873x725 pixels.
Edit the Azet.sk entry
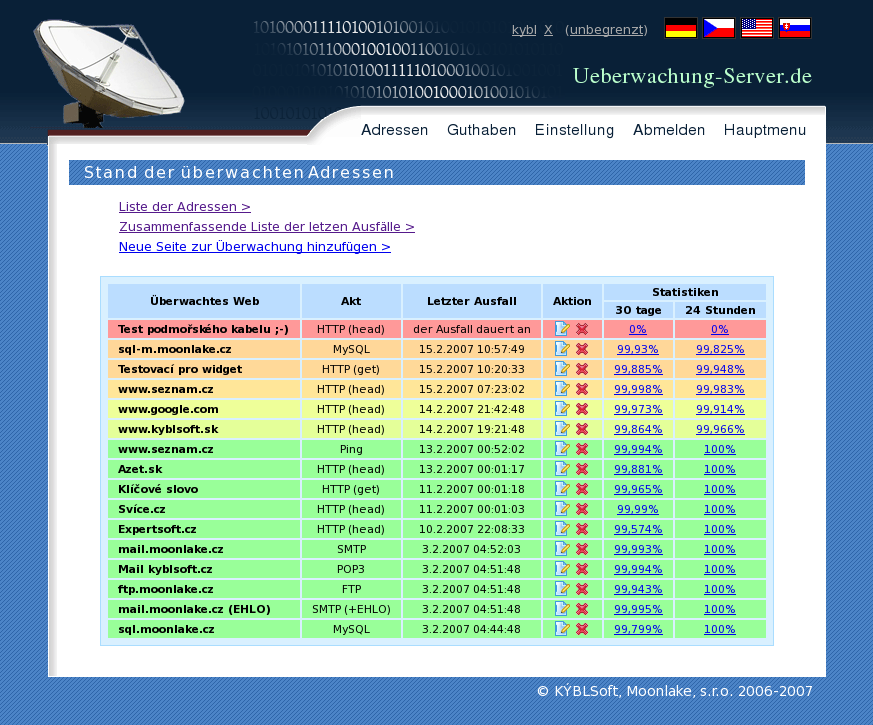[x=562, y=469]
